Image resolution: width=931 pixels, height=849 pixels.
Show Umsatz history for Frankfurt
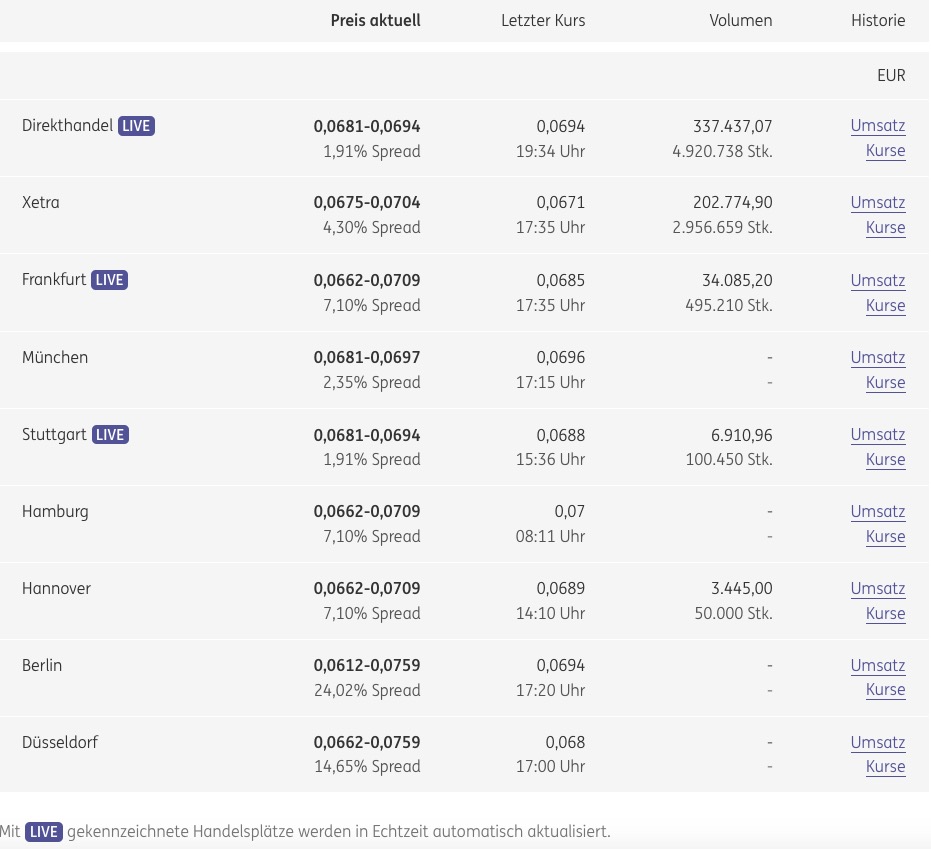(877, 281)
